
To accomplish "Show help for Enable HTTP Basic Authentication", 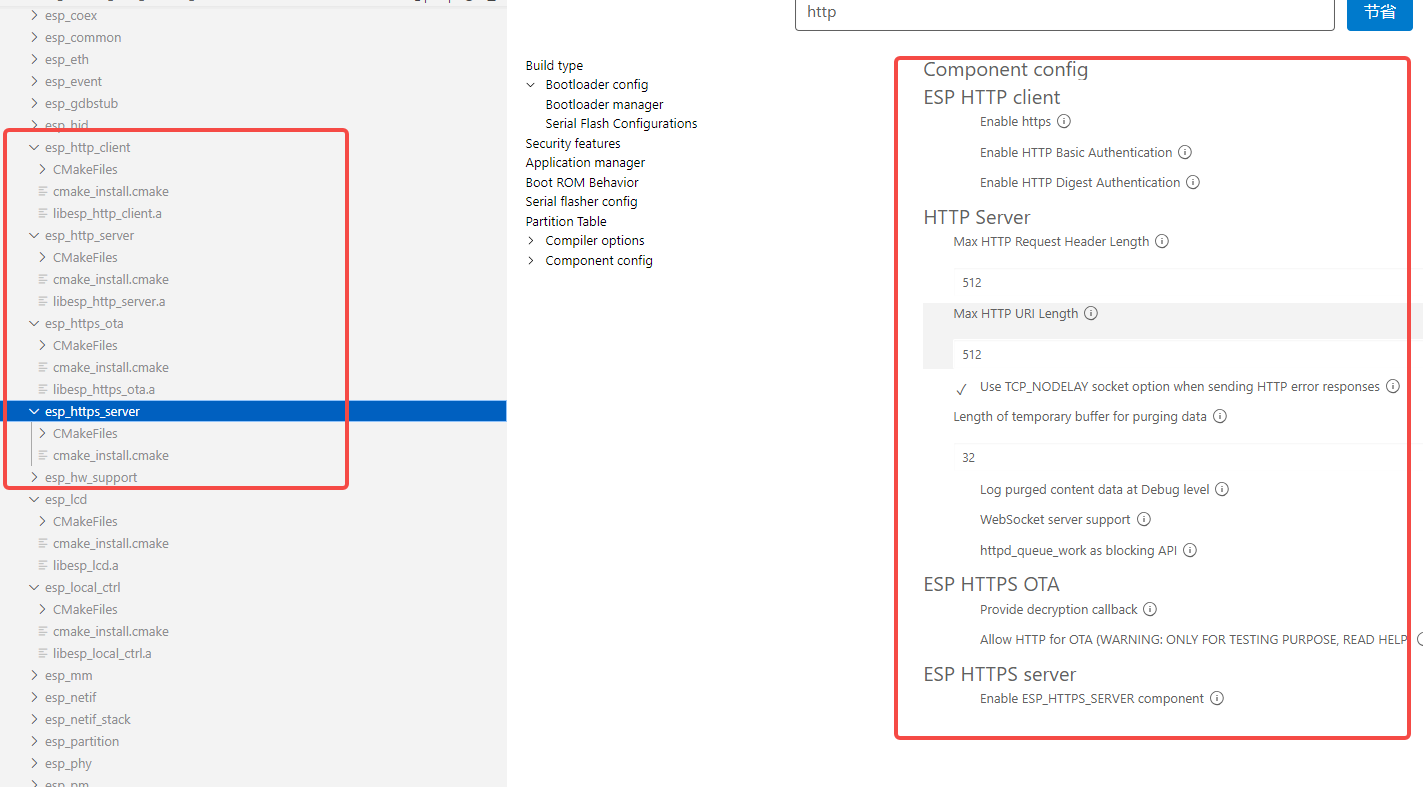I will coord(1185,152).
